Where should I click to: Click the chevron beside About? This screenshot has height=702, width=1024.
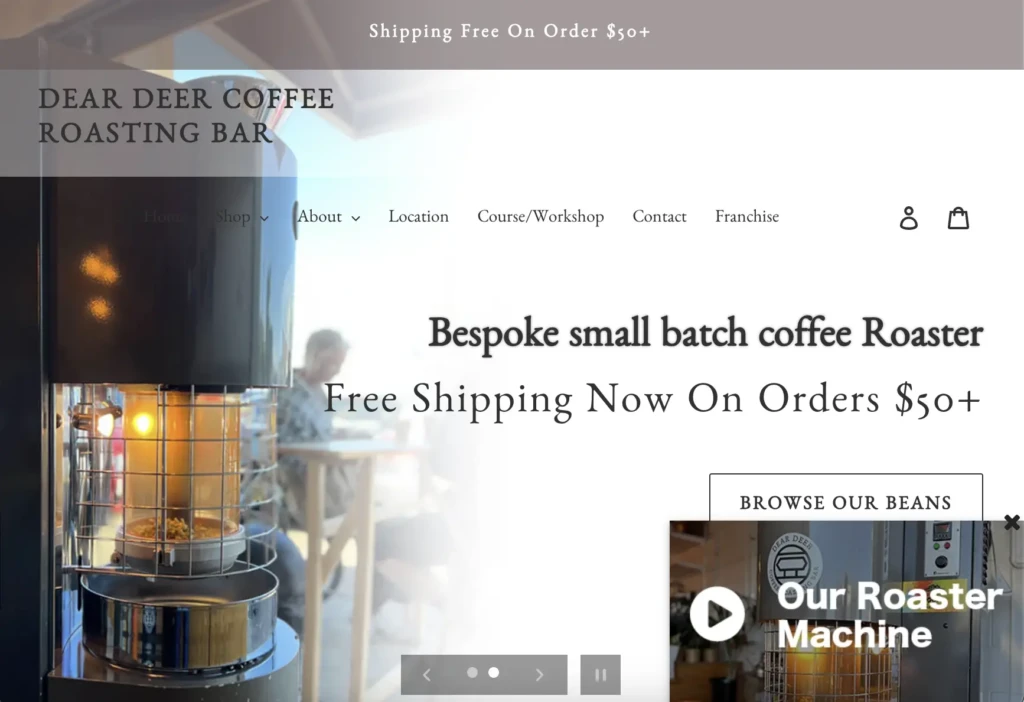pos(355,218)
